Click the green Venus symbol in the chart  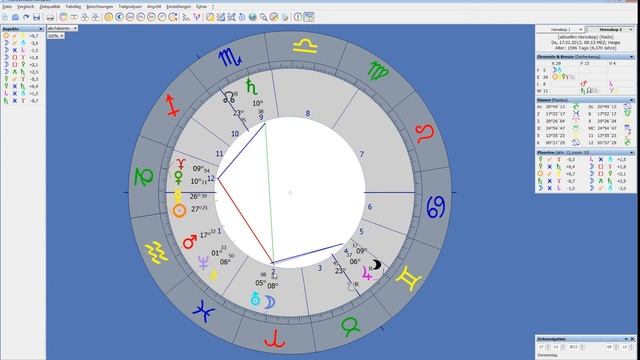pyautogui.click(x=178, y=177)
